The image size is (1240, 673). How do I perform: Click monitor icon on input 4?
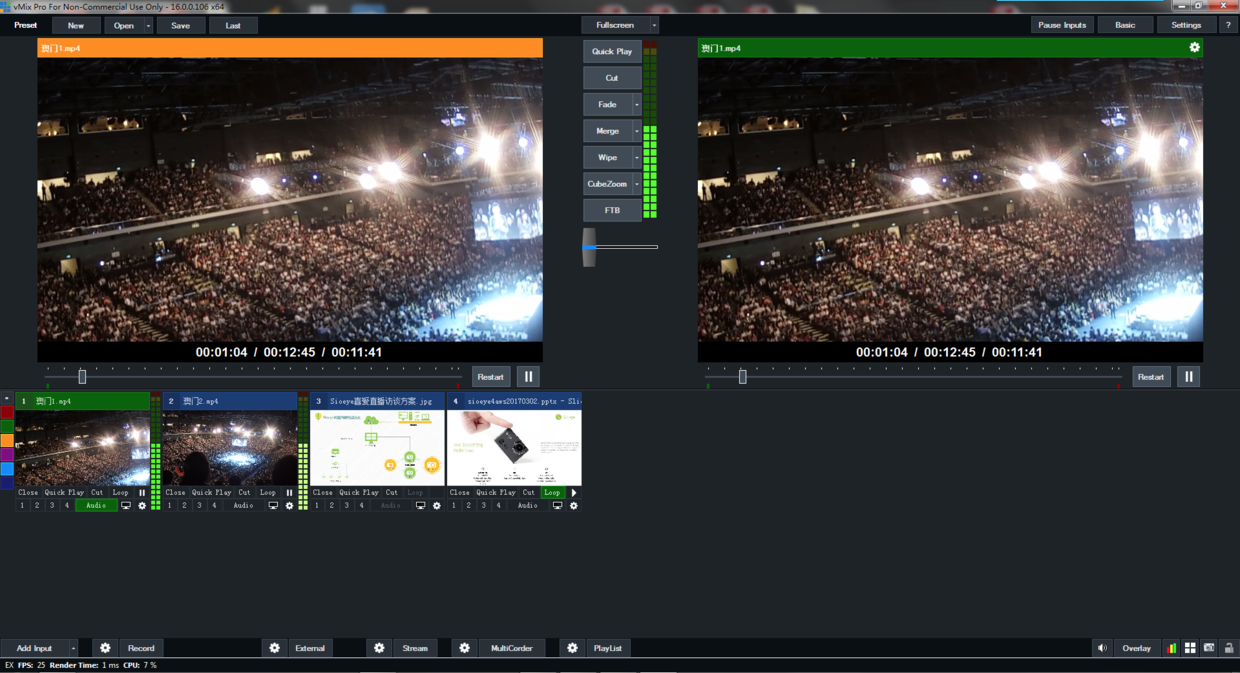tap(557, 506)
